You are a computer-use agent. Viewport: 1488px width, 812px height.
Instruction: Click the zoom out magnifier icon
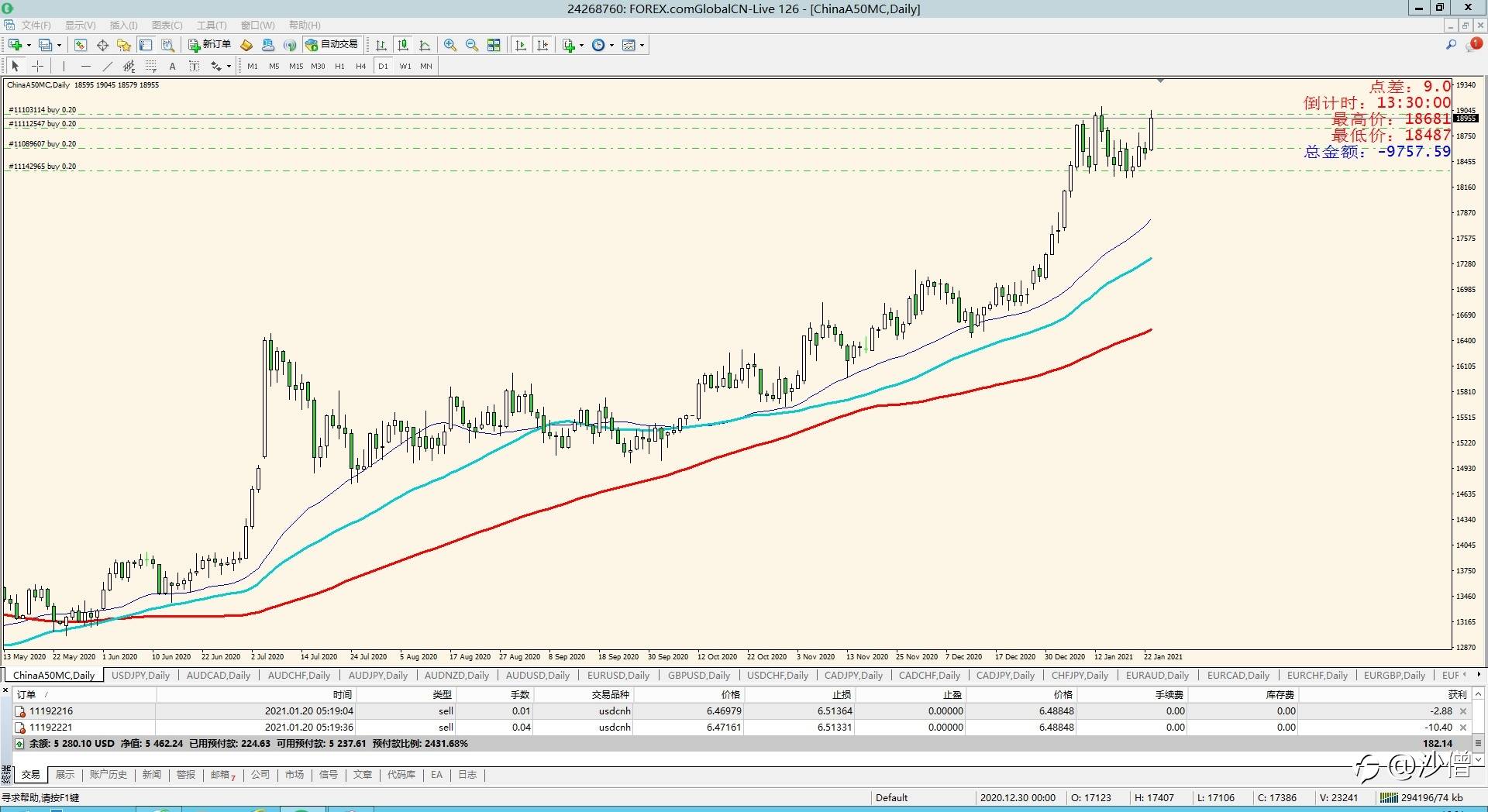[471, 45]
